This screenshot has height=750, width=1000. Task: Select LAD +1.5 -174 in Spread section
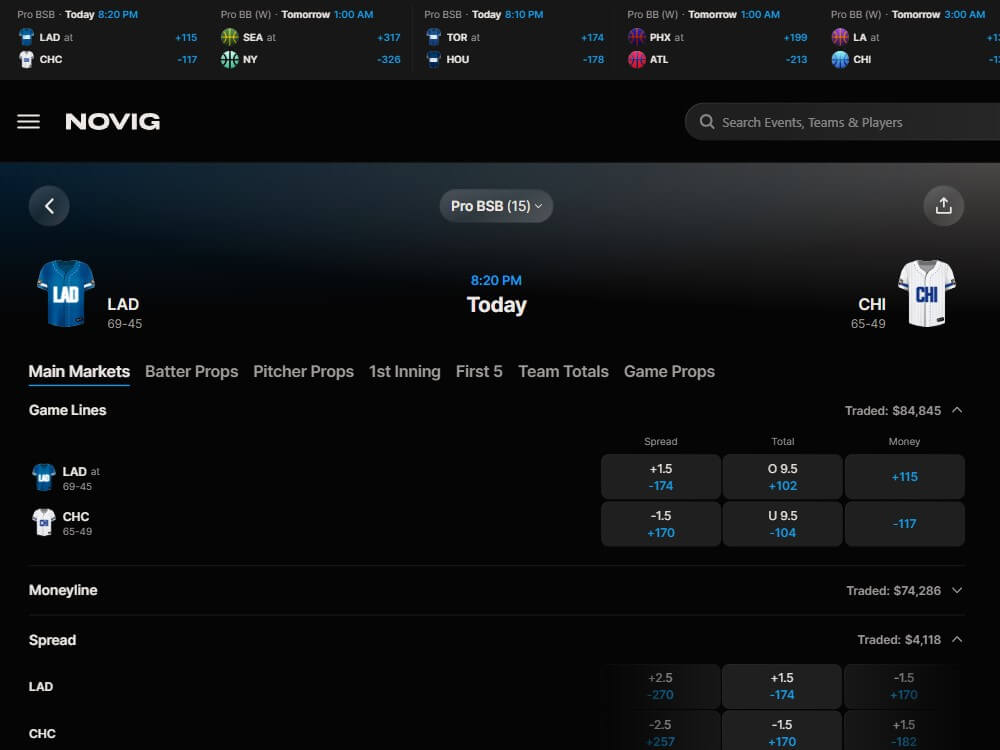pyautogui.click(x=782, y=686)
